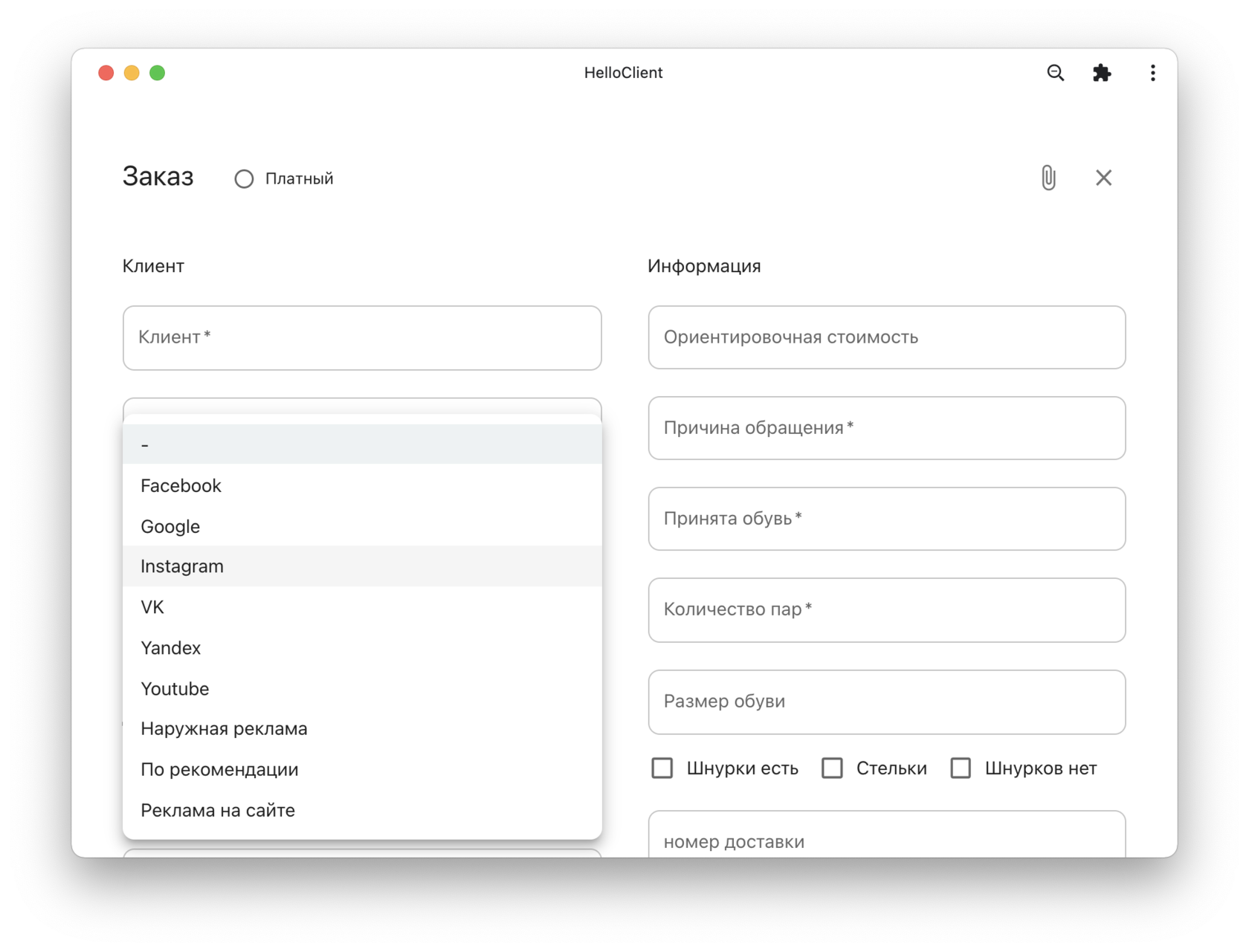Viewport: 1249px width, 952px height.
Task: Close the order form with X
Action: pos(1103,178)
